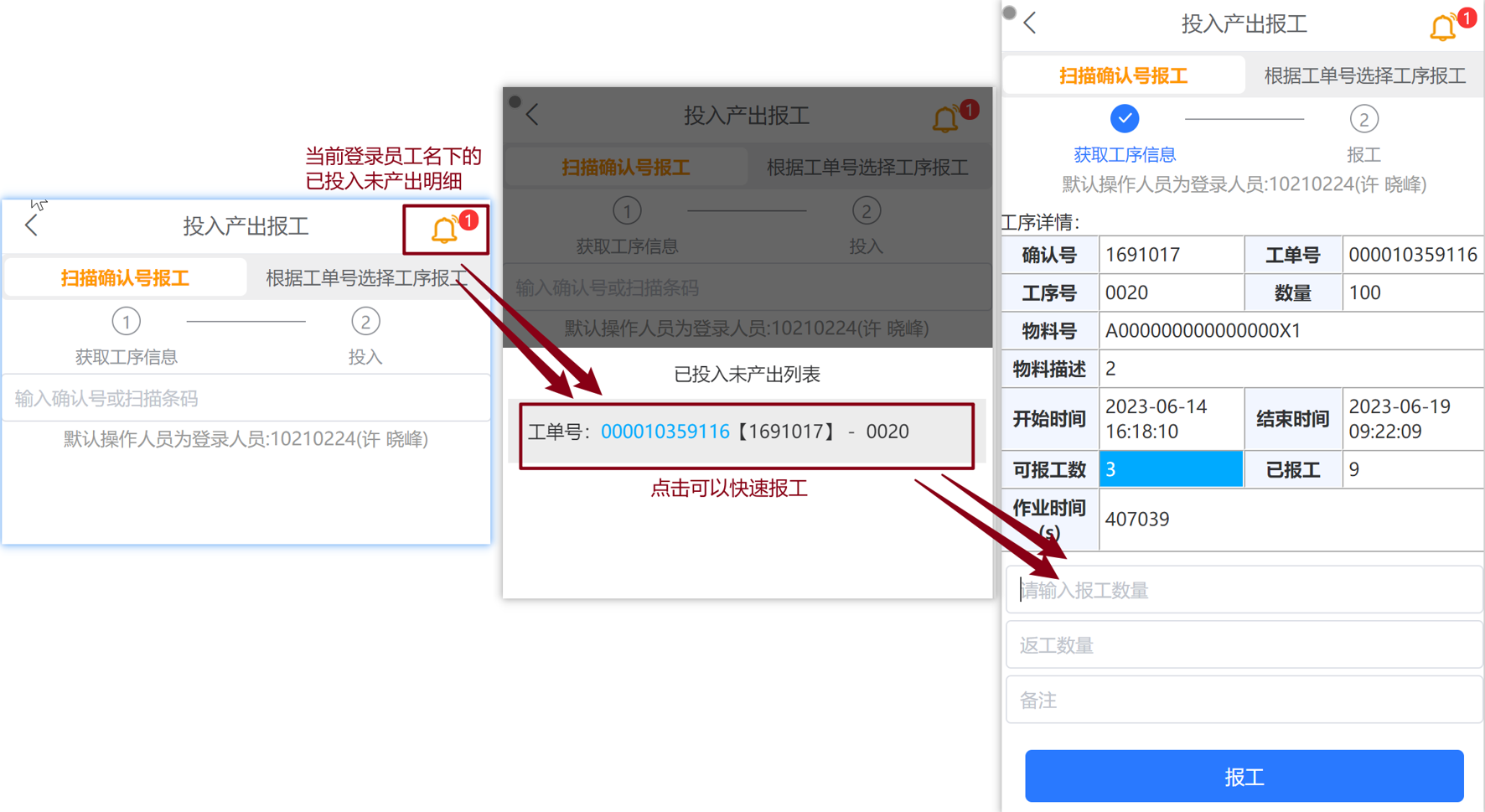Click step 2 投入 circle in left panel
The image size is (1485, 812).
(x=365, y=321)
